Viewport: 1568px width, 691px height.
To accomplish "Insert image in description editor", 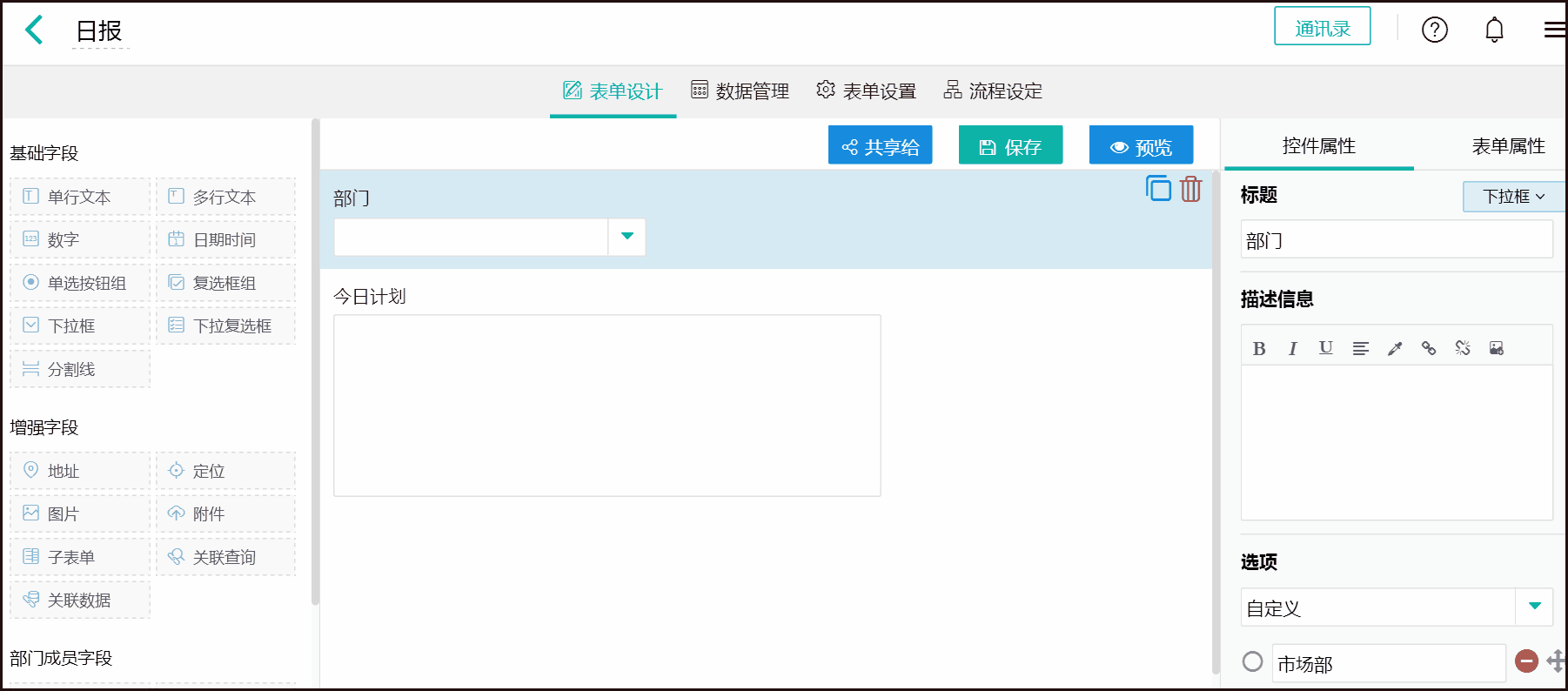I will (1497, 348).
